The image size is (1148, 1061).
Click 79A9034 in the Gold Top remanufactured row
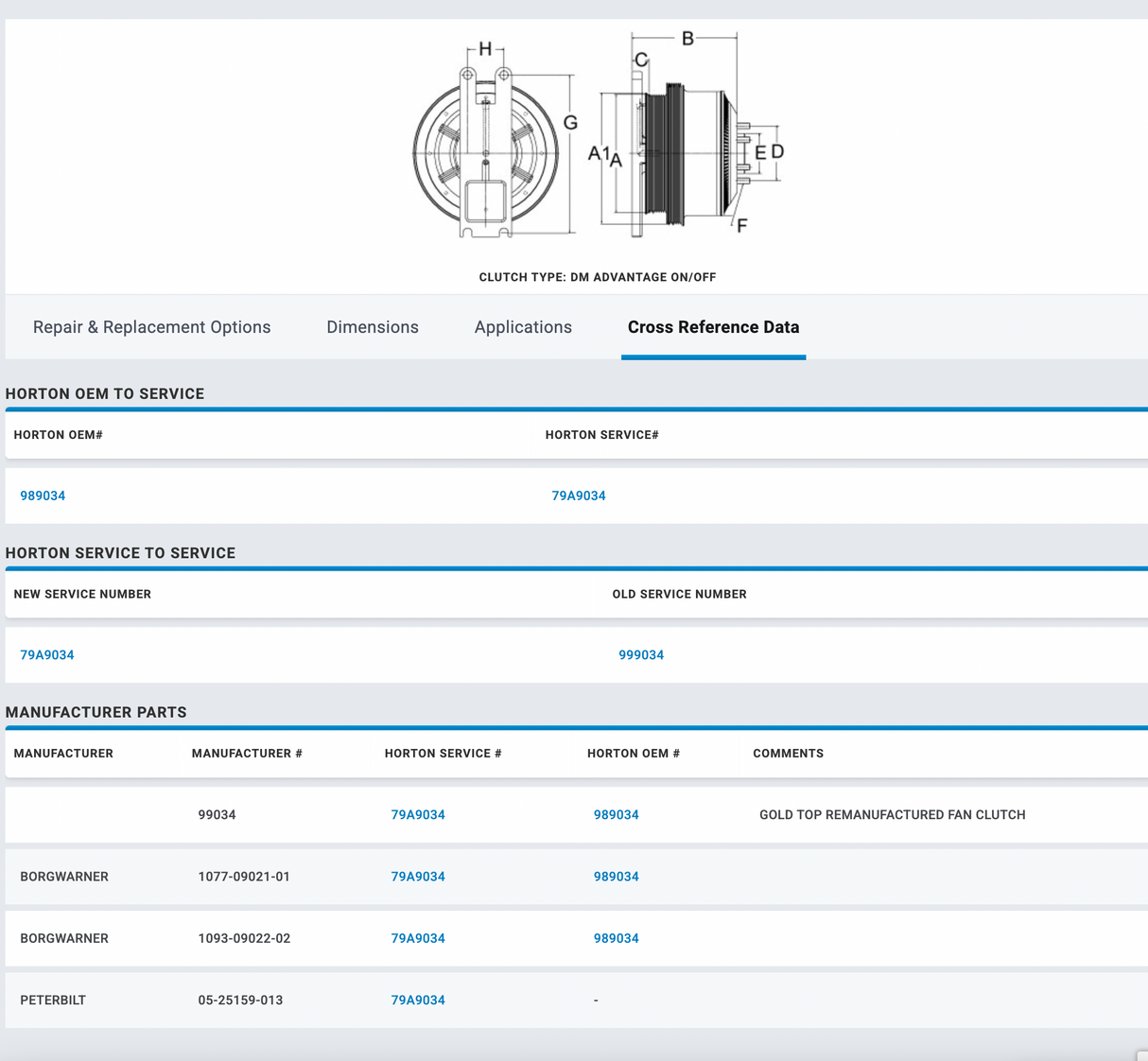[x=418, y=815]
